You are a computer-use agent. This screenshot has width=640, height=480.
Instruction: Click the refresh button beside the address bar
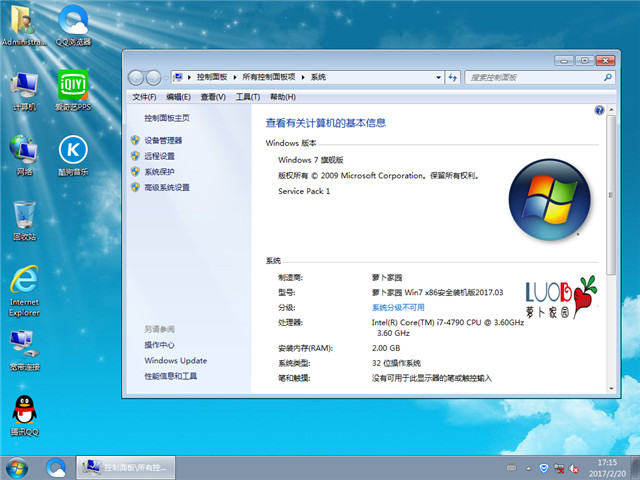click(x=453, y=77)
